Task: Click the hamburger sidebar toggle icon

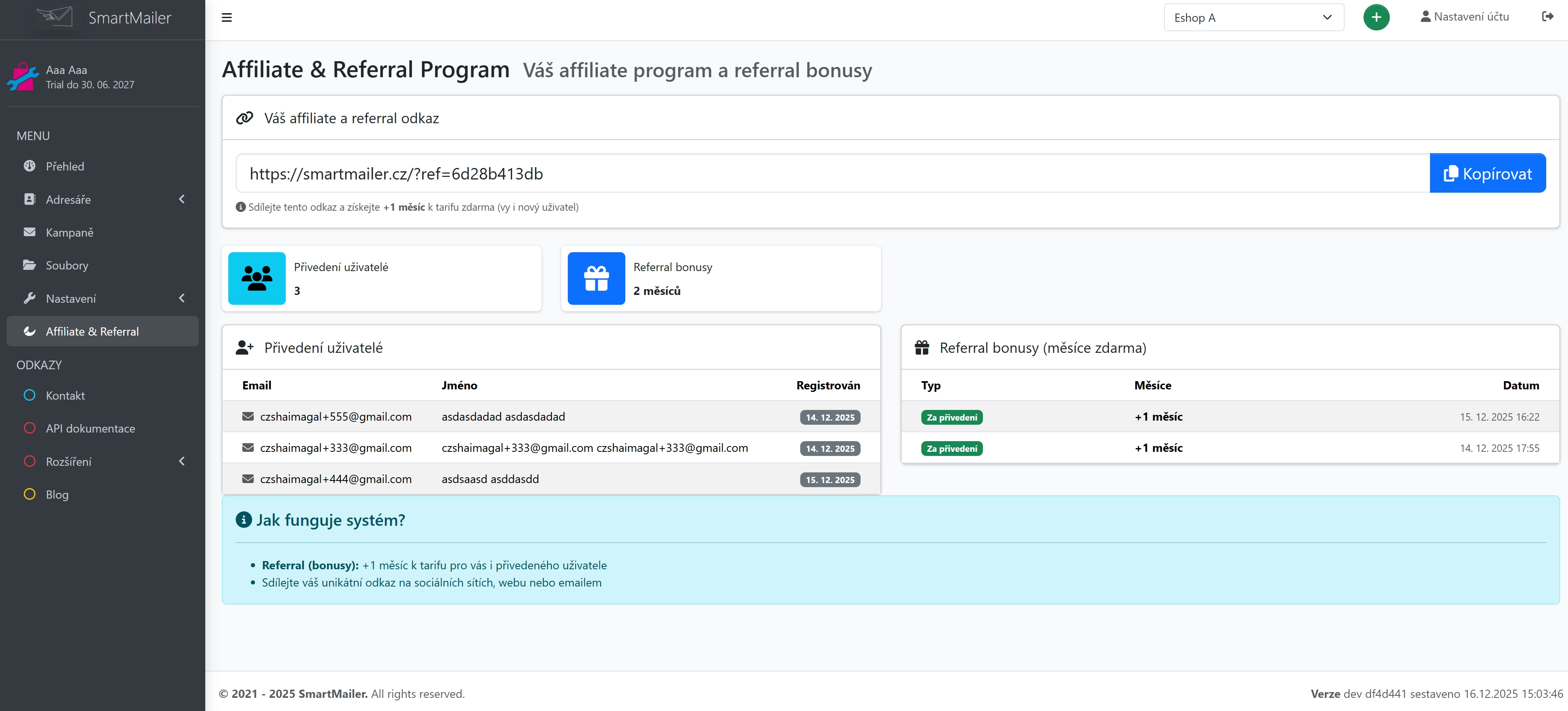Action: pos(227,18)
